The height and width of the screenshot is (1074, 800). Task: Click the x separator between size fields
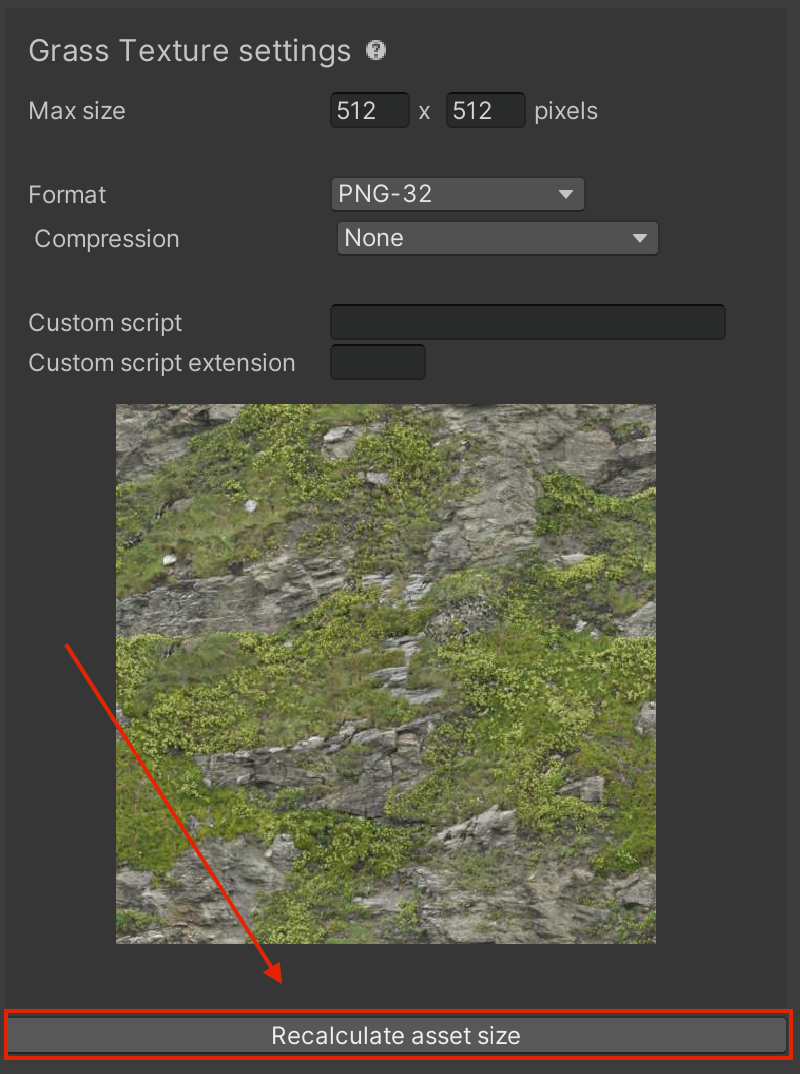[x=425, y=112]
